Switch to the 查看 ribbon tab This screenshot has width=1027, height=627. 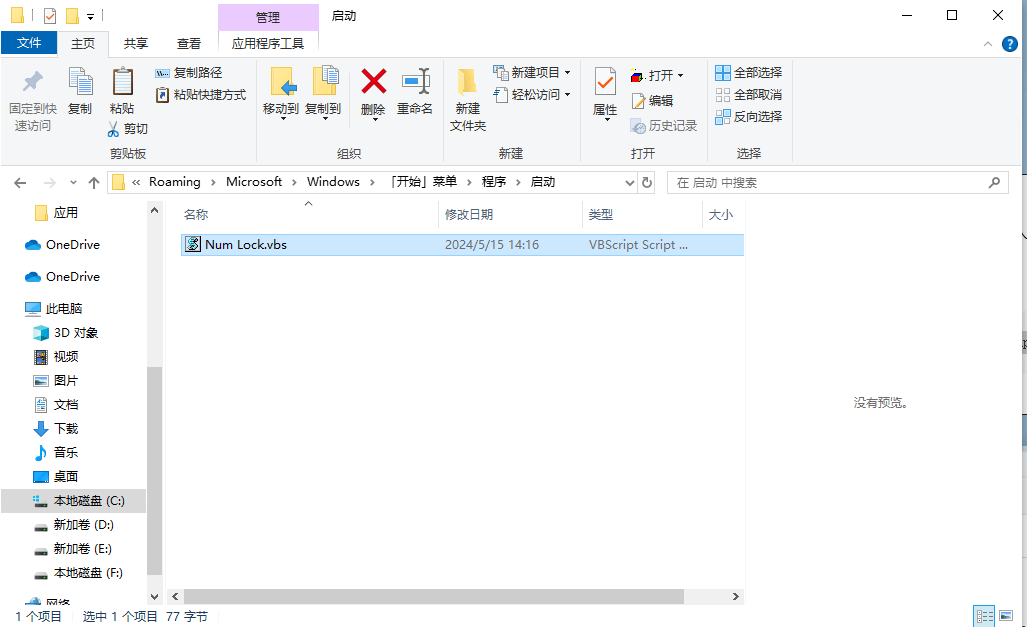(189, 43)
